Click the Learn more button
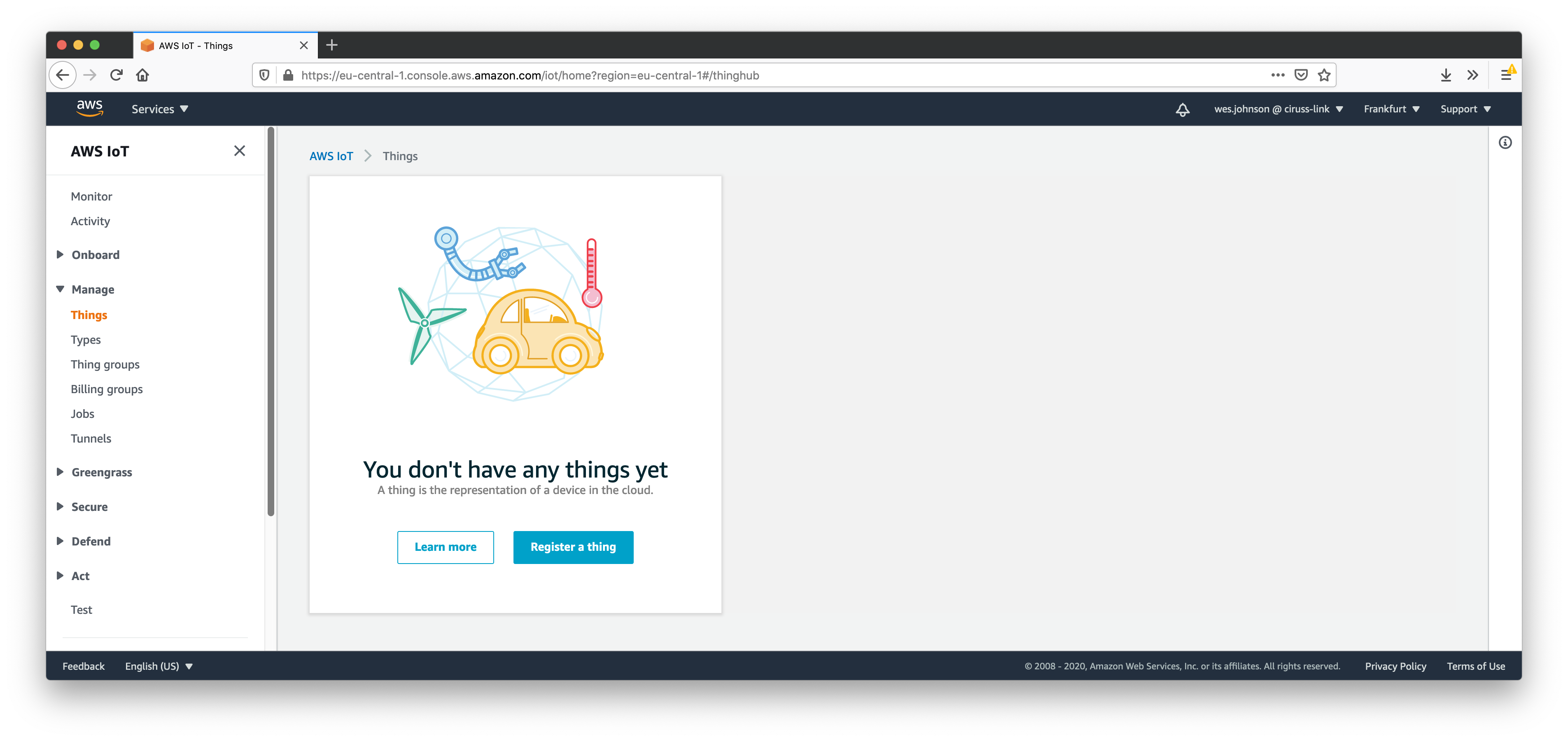1568x741 pixels. tap(445, 547)
